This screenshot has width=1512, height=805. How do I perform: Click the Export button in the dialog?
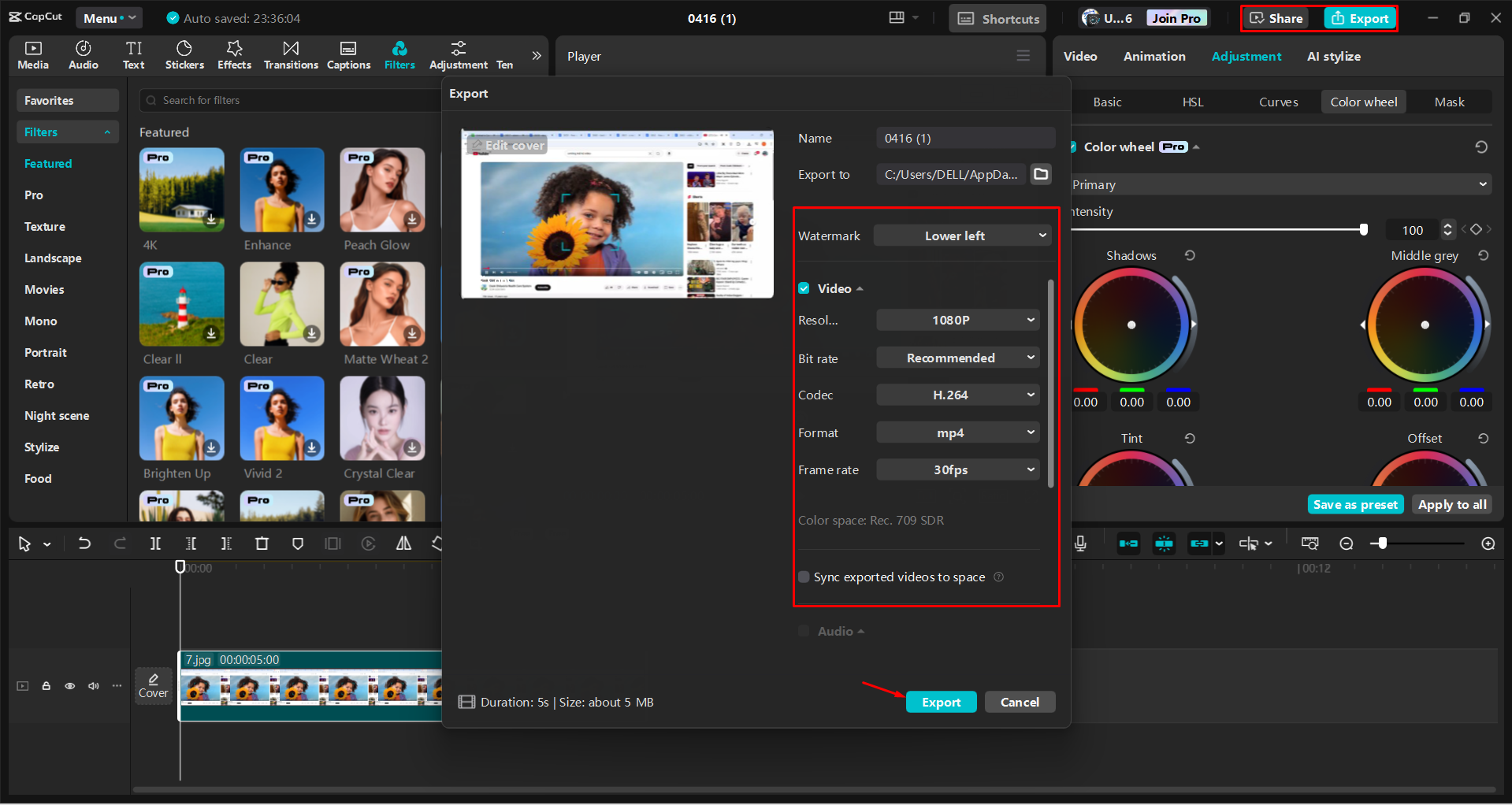coord(941,702)
